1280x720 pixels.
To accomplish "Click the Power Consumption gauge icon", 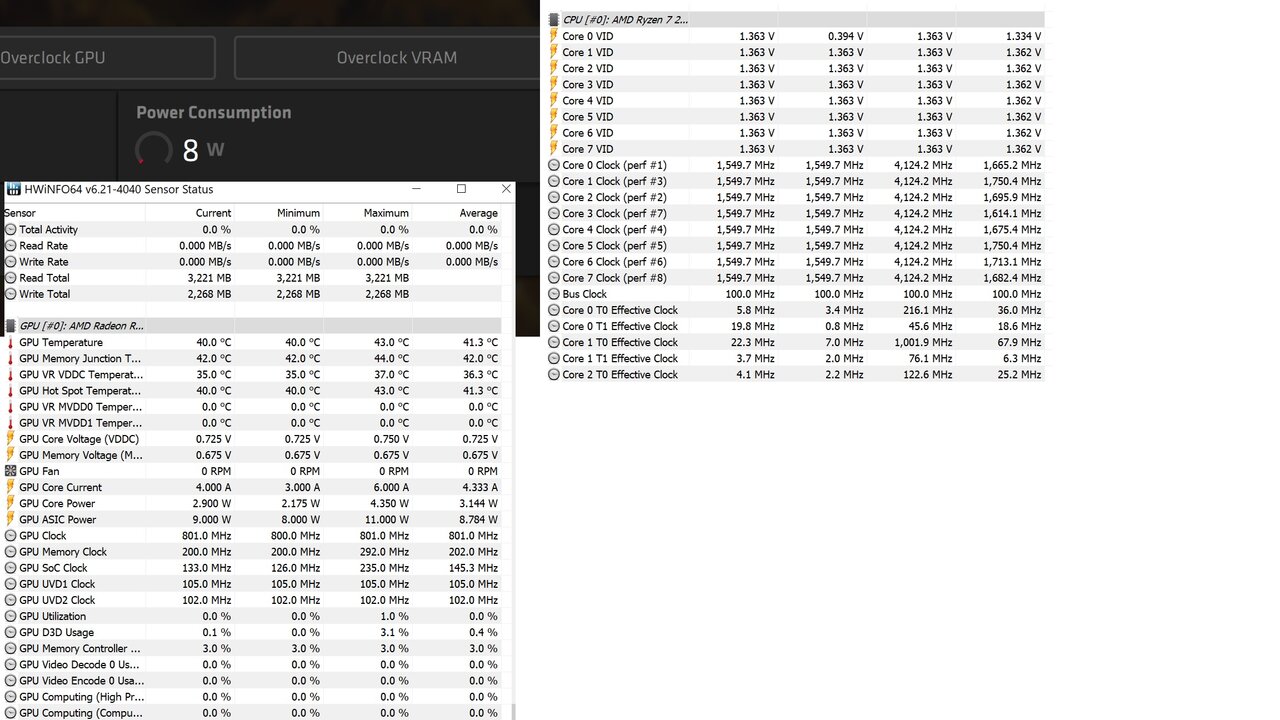I will point(154,150).
